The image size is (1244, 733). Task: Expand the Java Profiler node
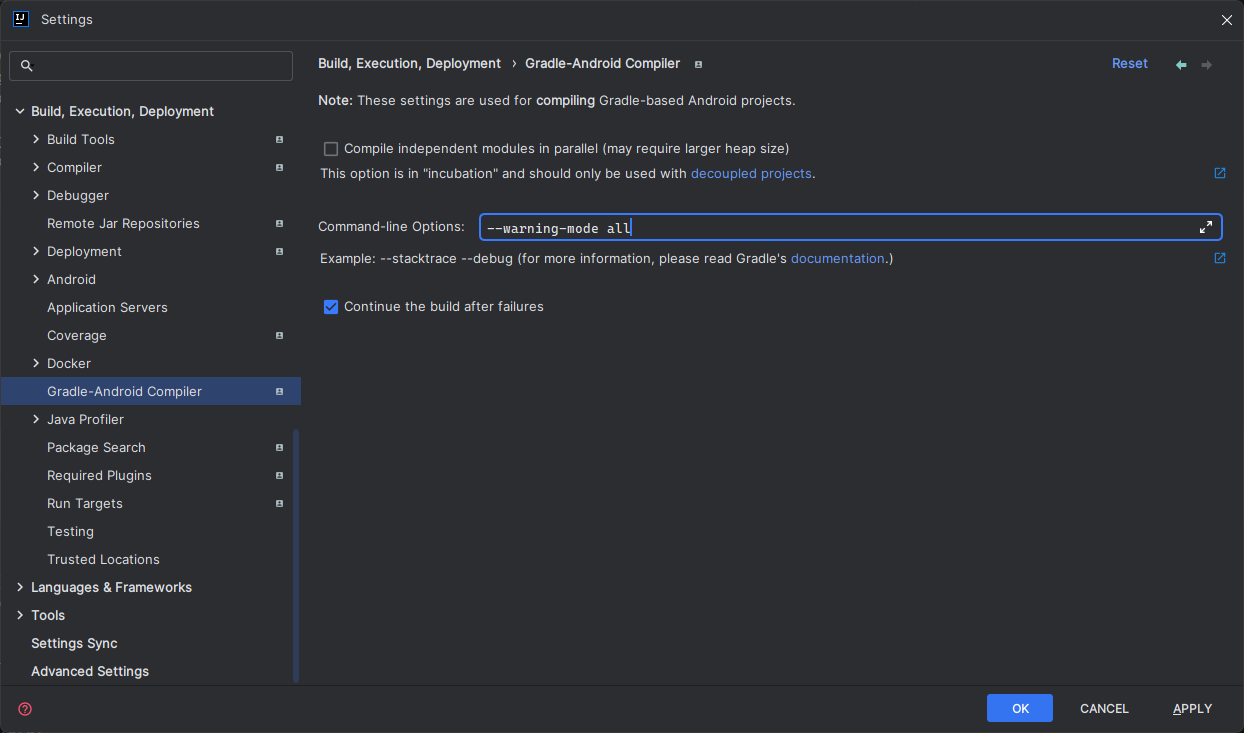(x=36, y=419)
